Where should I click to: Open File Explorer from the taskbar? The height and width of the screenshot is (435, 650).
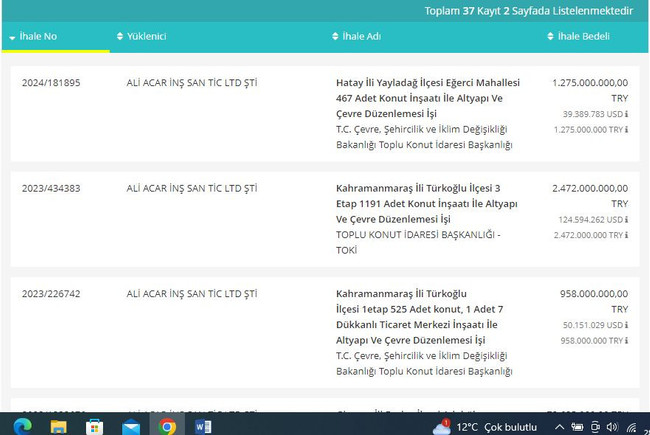click(58, 426)
